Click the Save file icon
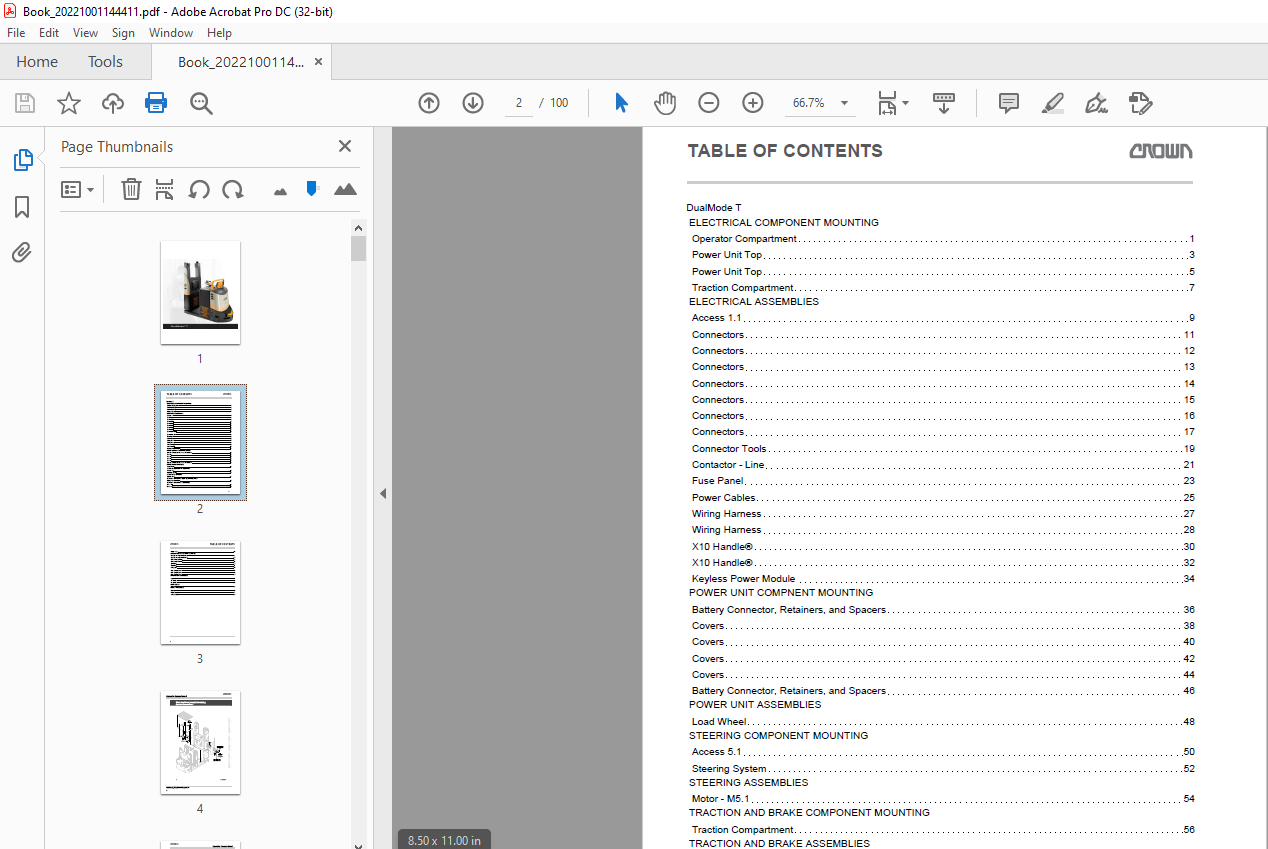 pyautogui.click(x=25, y=103)
